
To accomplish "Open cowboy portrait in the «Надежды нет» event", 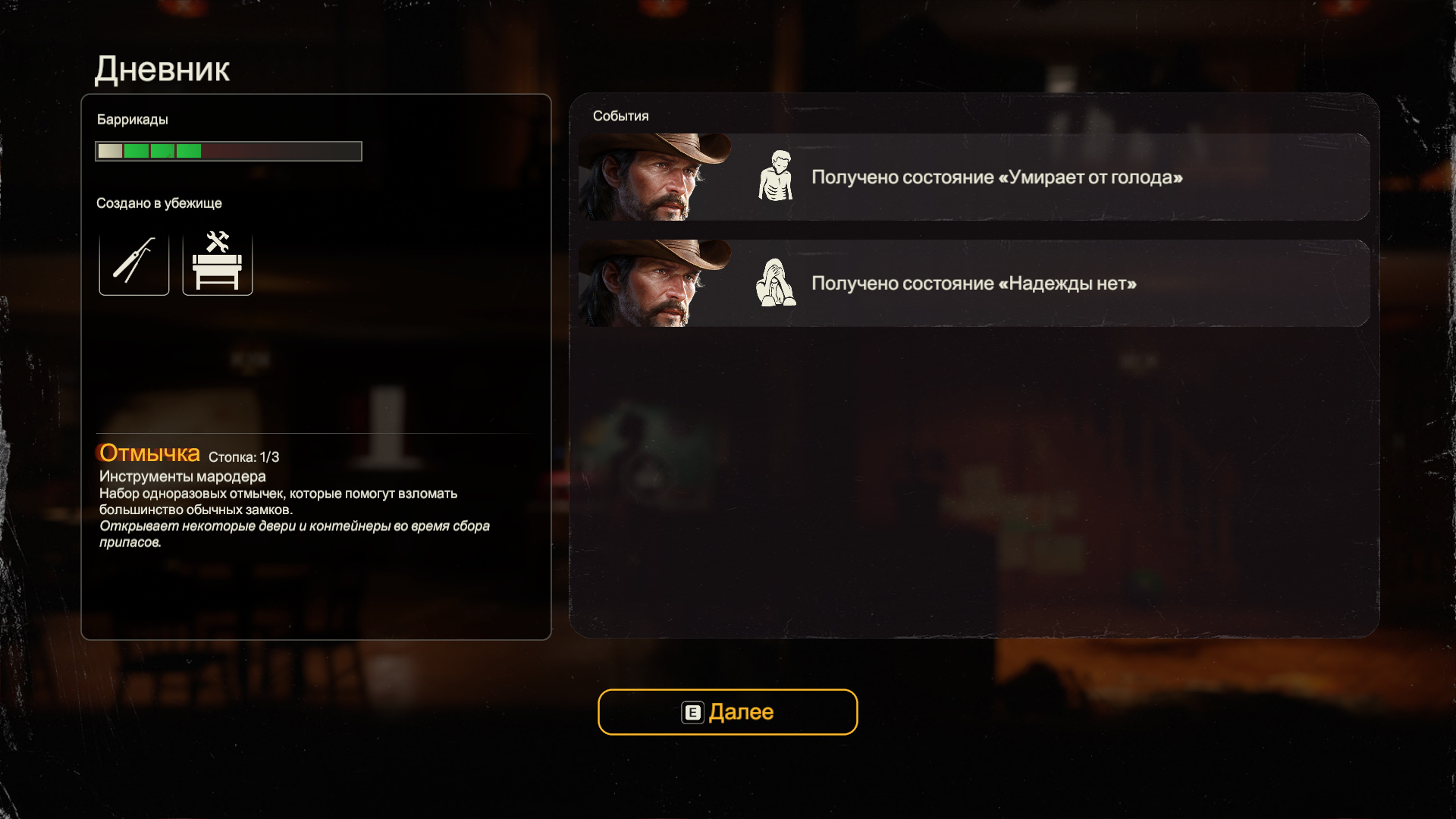I will click(655, 283).
